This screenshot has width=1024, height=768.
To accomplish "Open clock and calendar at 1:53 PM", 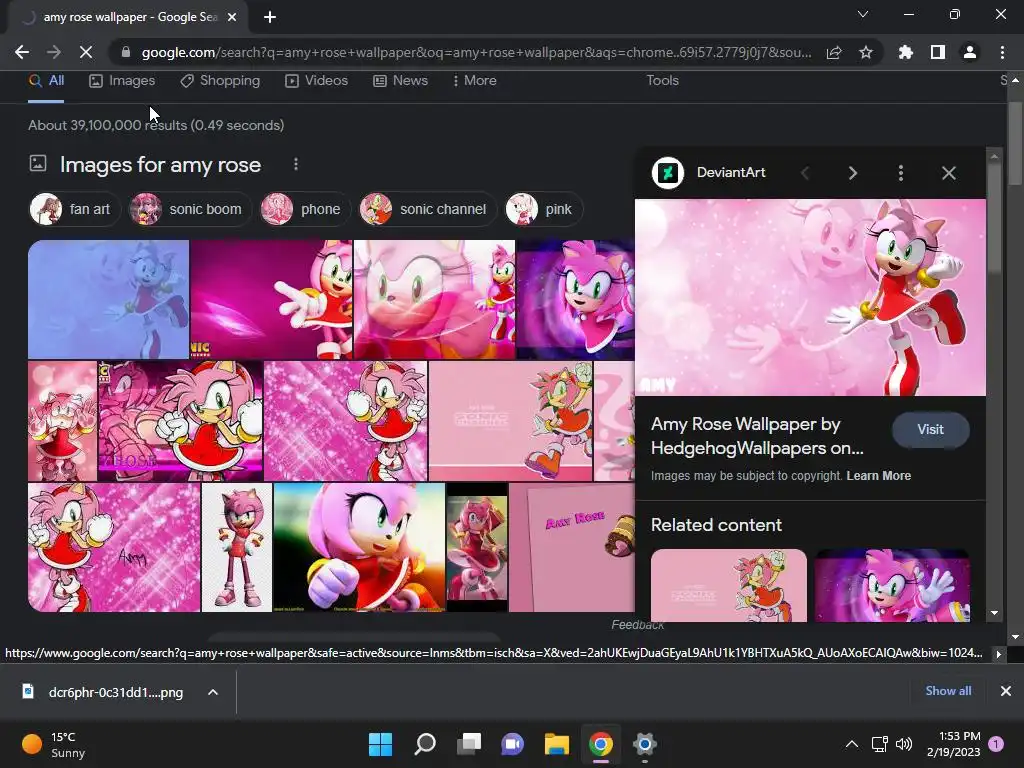I will pyautogui.click(x=953, y=744).
